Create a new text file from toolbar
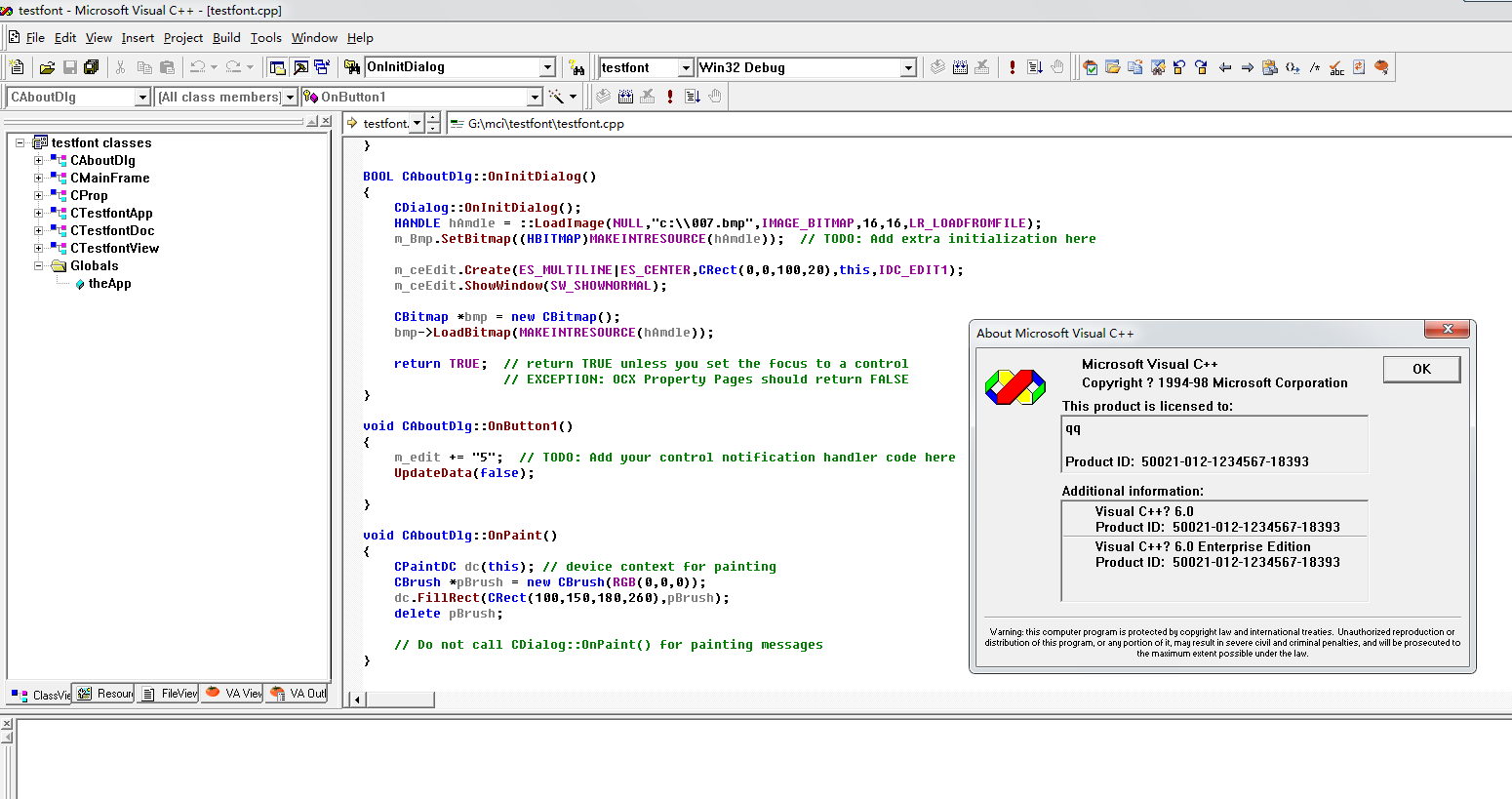This screenshot has height=799, width=1512. [x=17, y=67]
